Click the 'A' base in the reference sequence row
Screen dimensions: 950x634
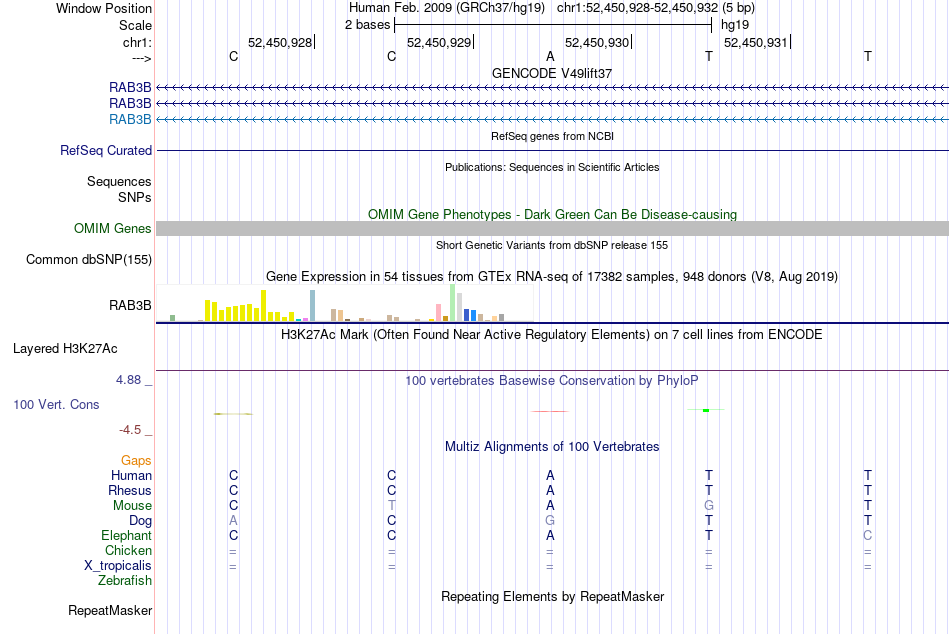(x=550, y=56)
